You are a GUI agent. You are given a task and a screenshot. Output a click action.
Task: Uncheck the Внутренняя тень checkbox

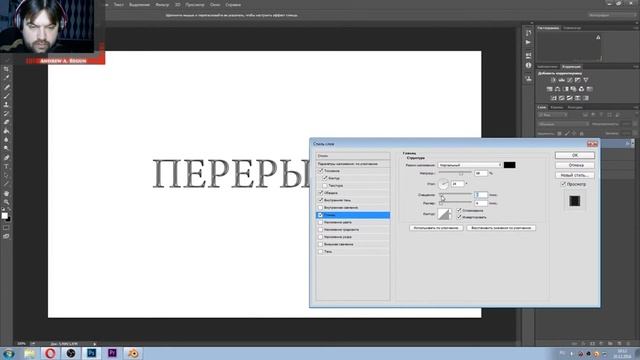point(320,200)
